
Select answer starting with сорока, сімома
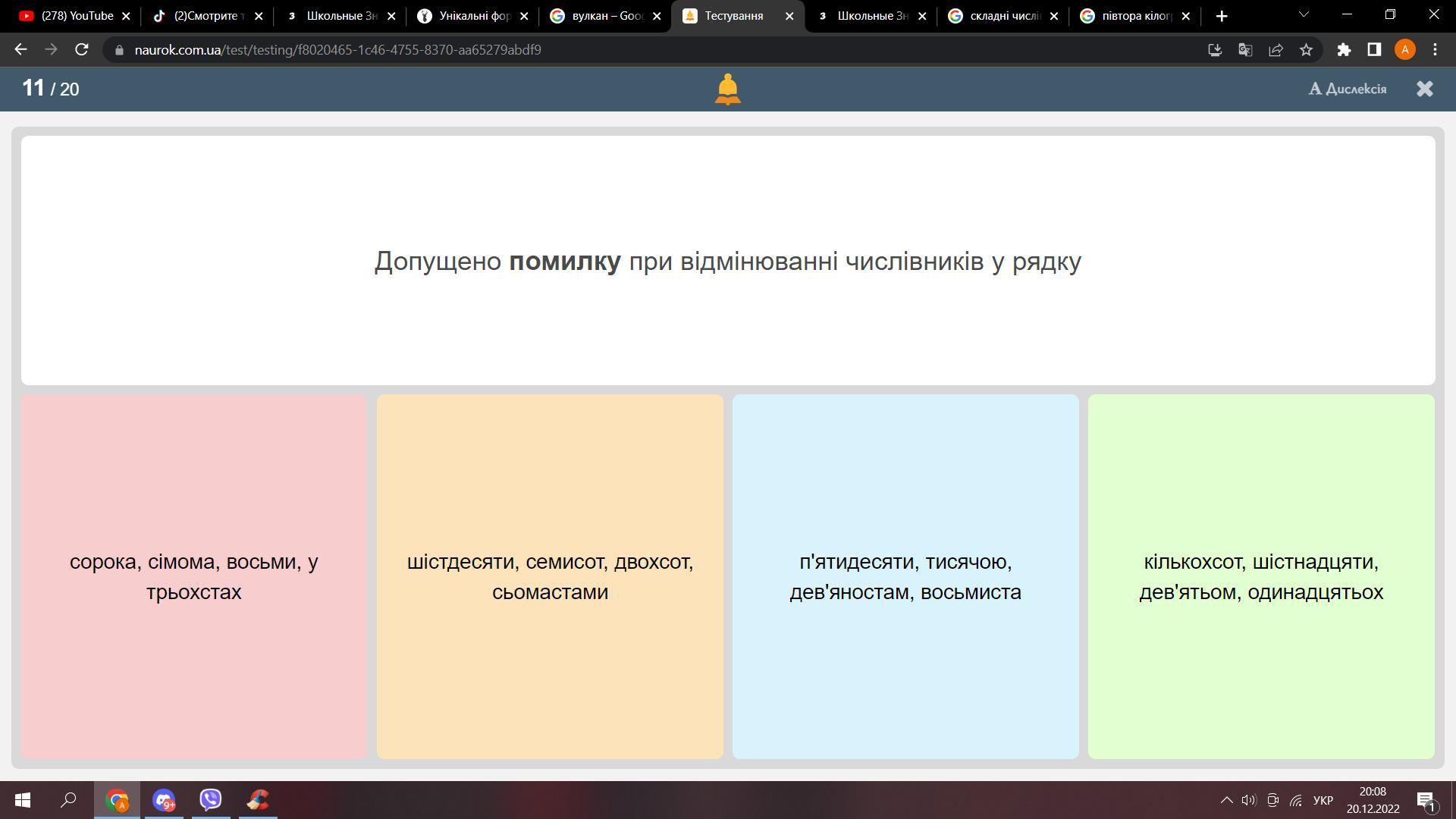point(193,576)
